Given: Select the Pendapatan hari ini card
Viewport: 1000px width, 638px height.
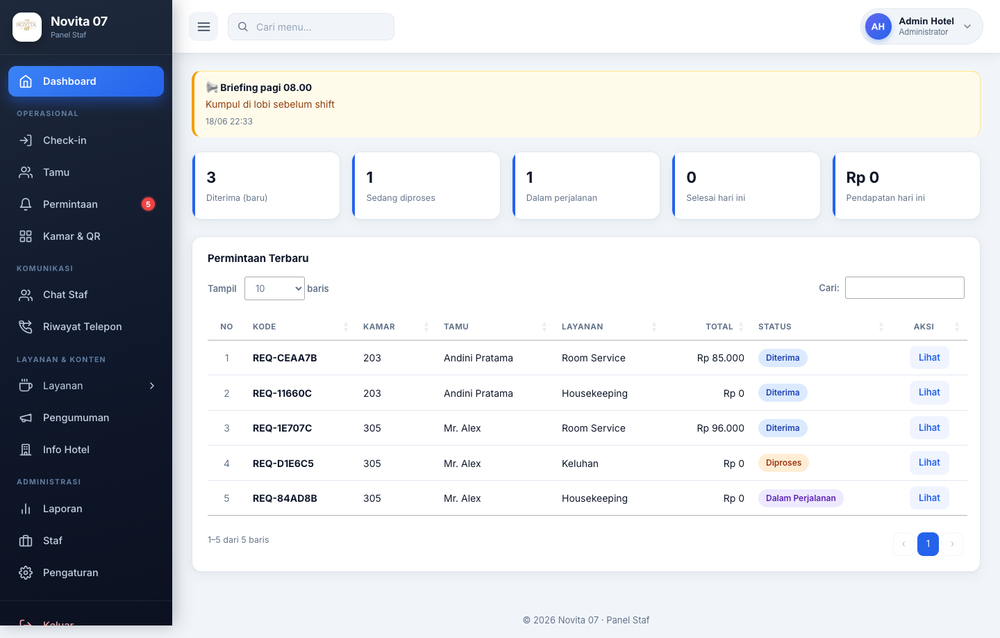Looking at the screenshot, I should point(906,186).
